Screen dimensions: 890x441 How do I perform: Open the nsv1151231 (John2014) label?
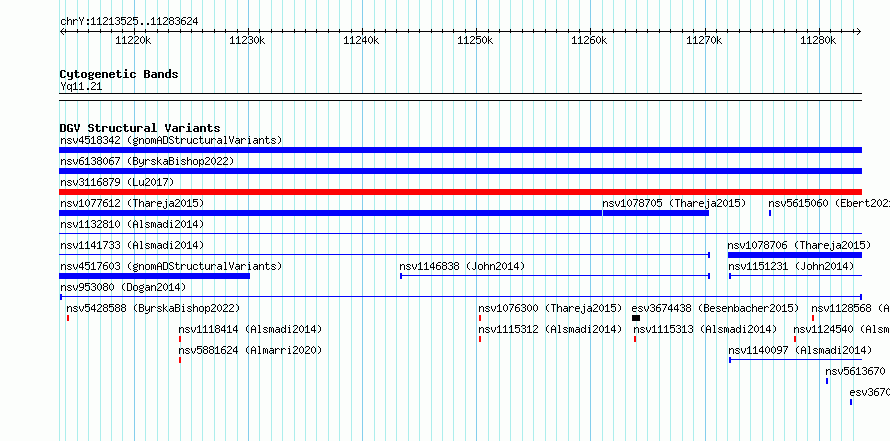791,266
